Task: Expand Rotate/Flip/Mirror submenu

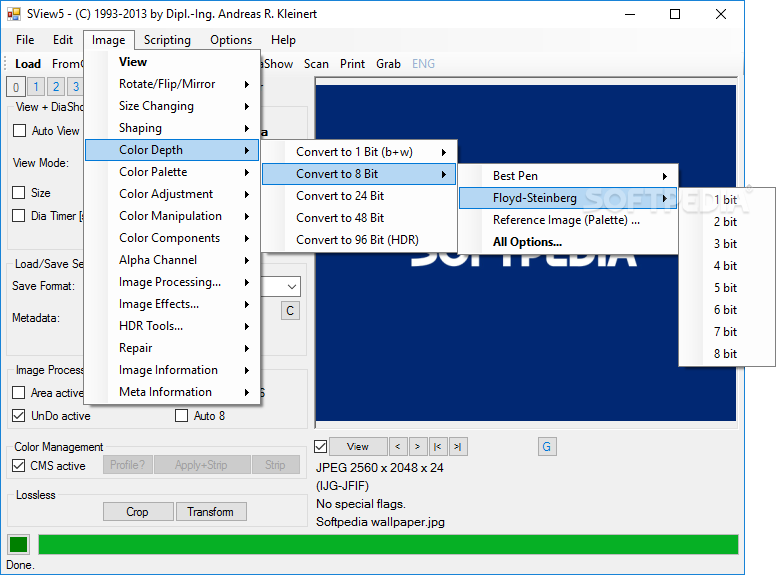Action: tap(172, 84)
